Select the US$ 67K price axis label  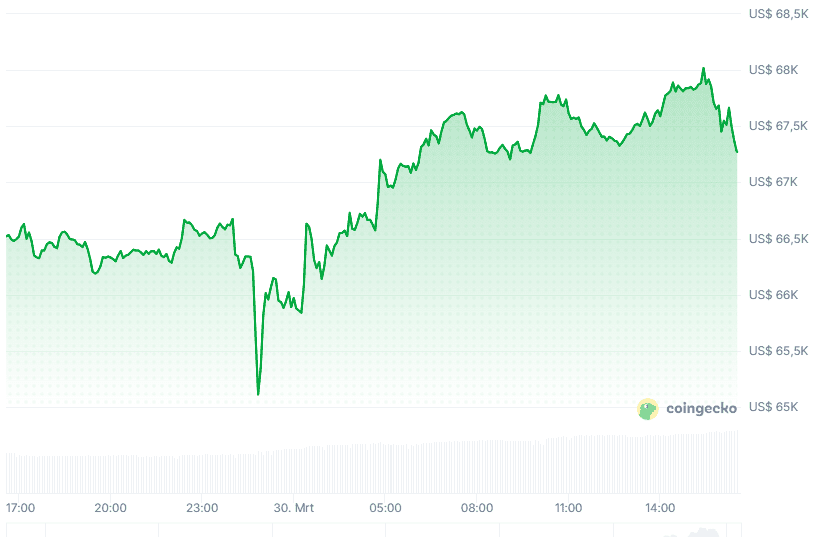774,182
